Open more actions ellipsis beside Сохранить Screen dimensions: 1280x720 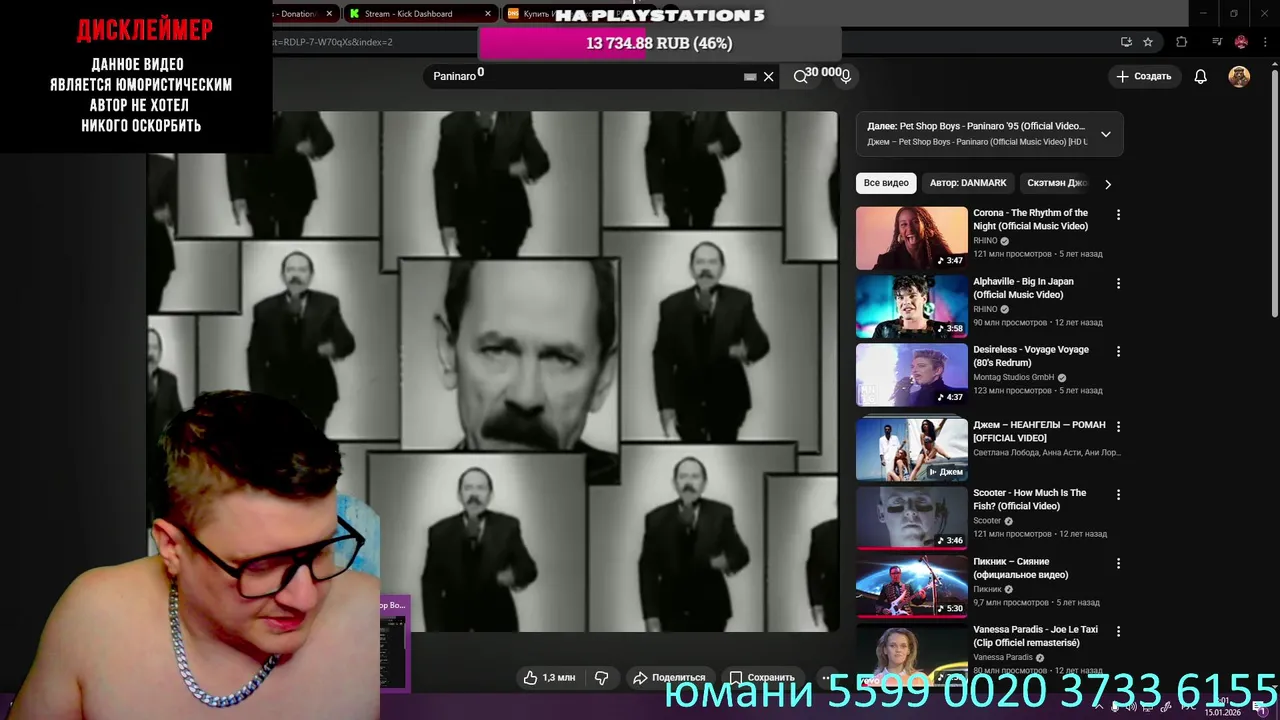click(826, 677)
